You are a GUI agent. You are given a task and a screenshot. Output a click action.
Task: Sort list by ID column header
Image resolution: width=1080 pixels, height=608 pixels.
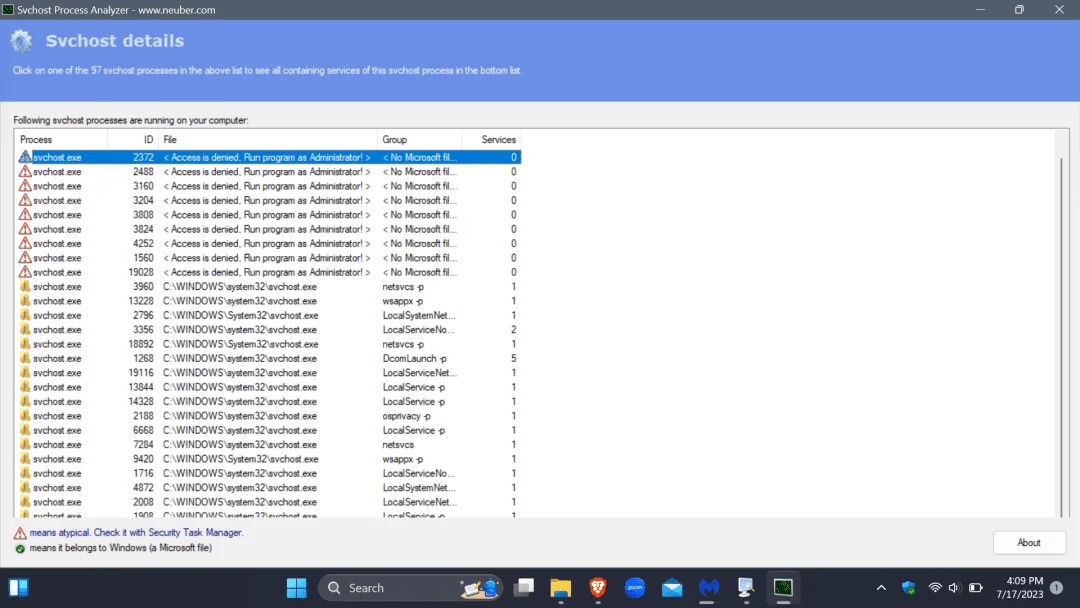133,139
